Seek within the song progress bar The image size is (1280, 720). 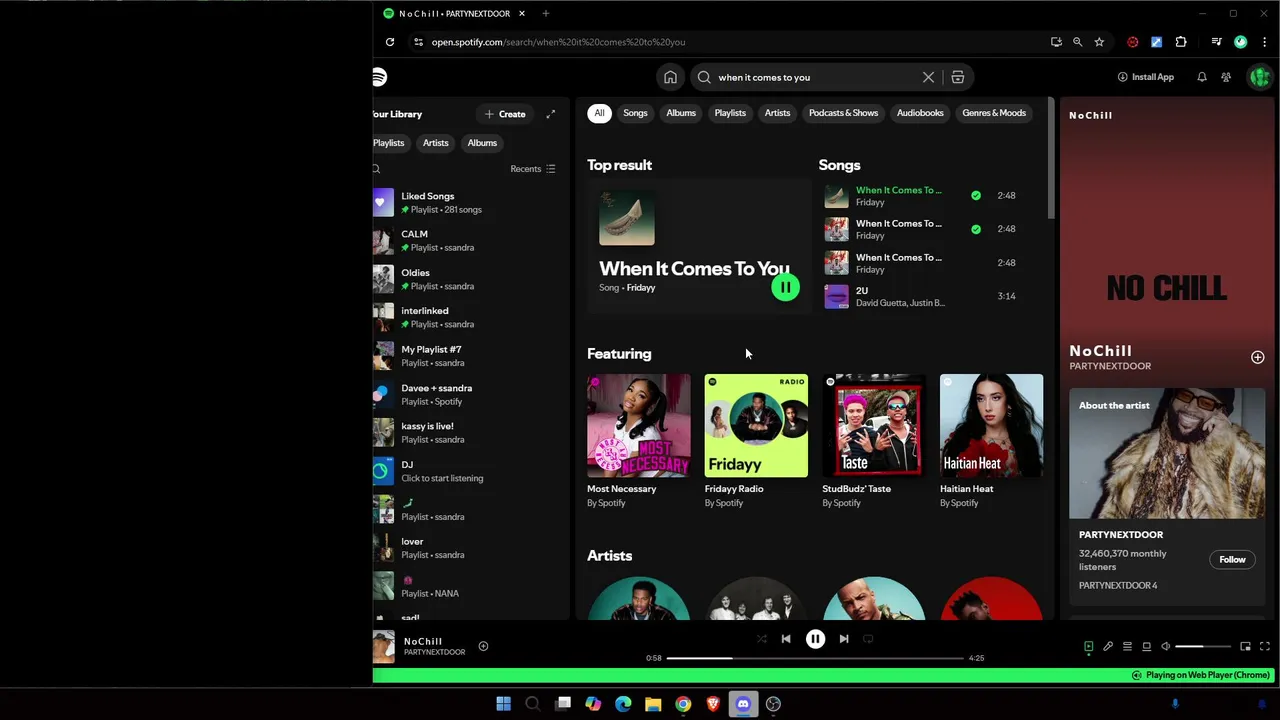pos(815,658)
